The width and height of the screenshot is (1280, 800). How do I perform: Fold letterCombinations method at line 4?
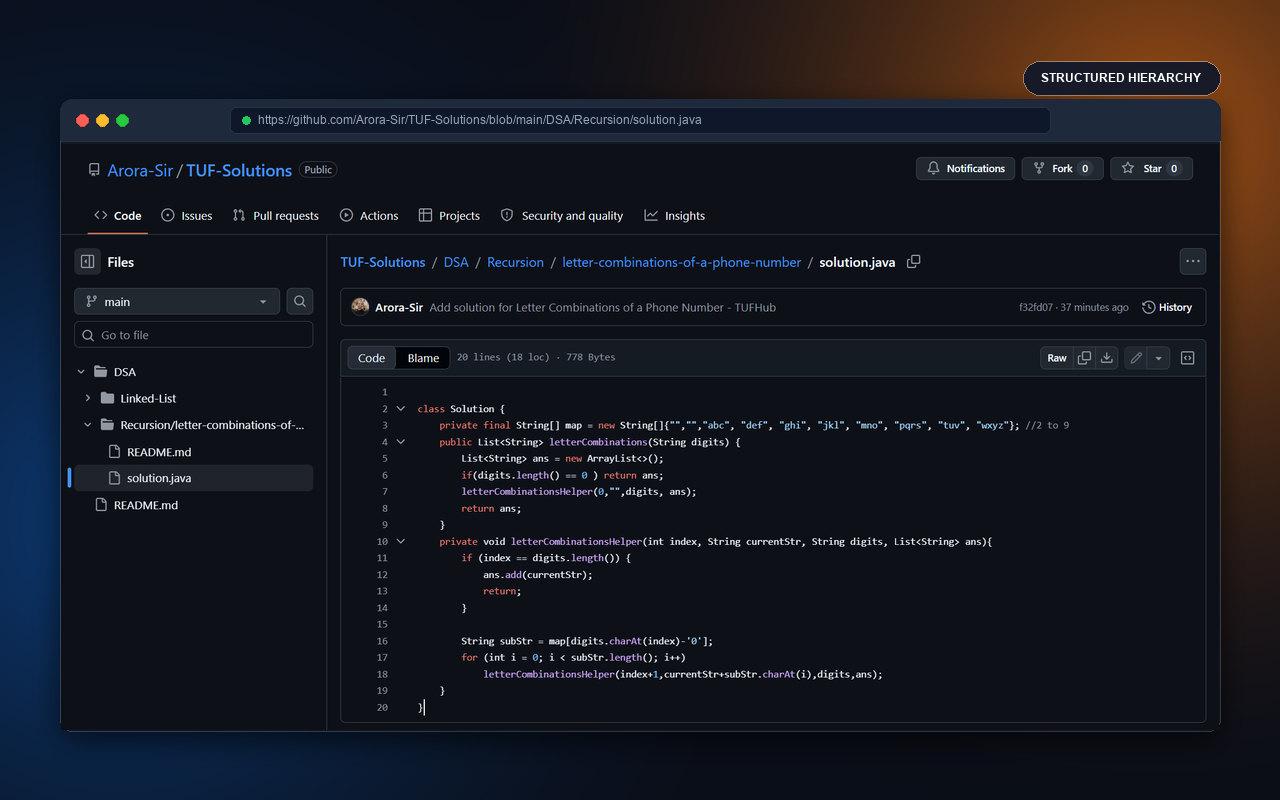[x=401, y=442]
